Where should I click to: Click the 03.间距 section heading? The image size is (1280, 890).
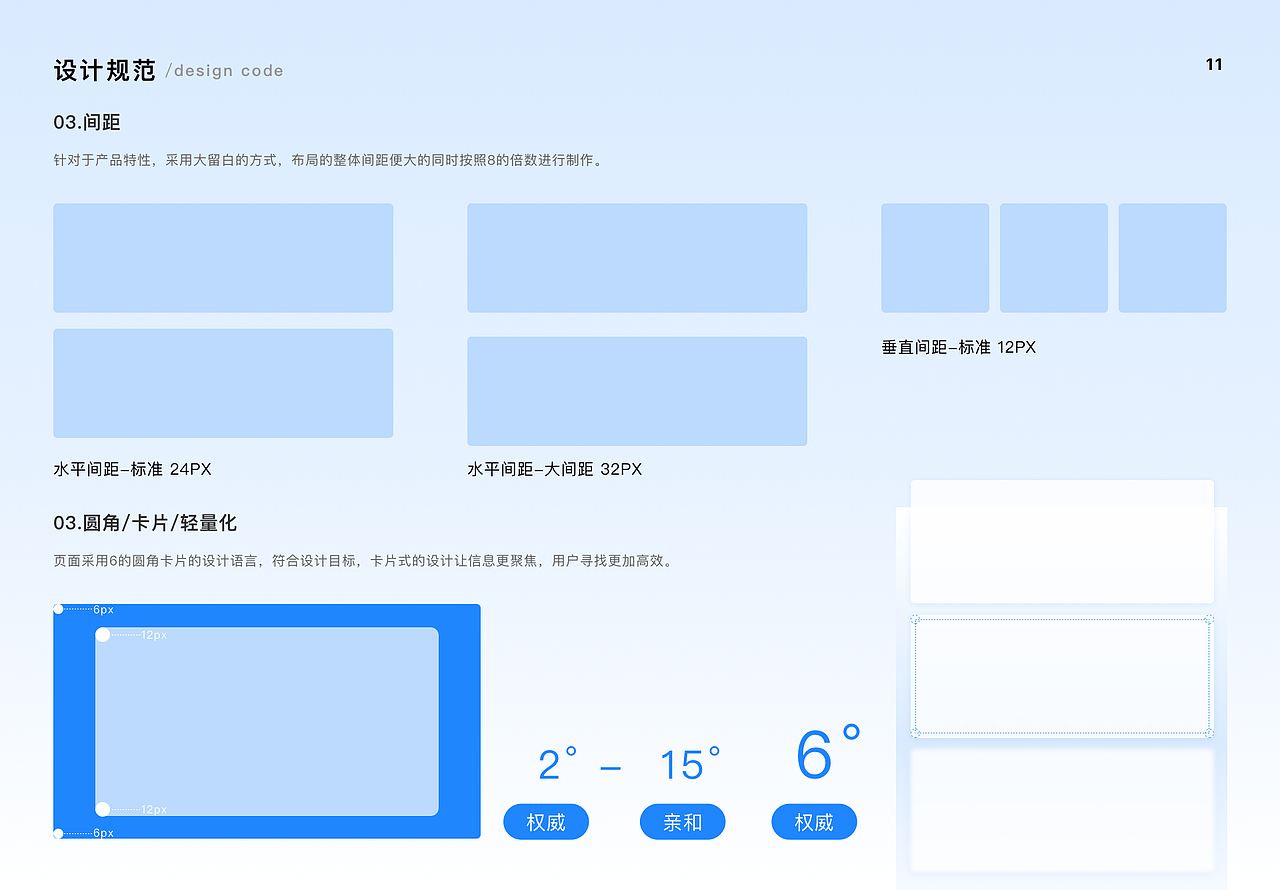coord(86,120)
